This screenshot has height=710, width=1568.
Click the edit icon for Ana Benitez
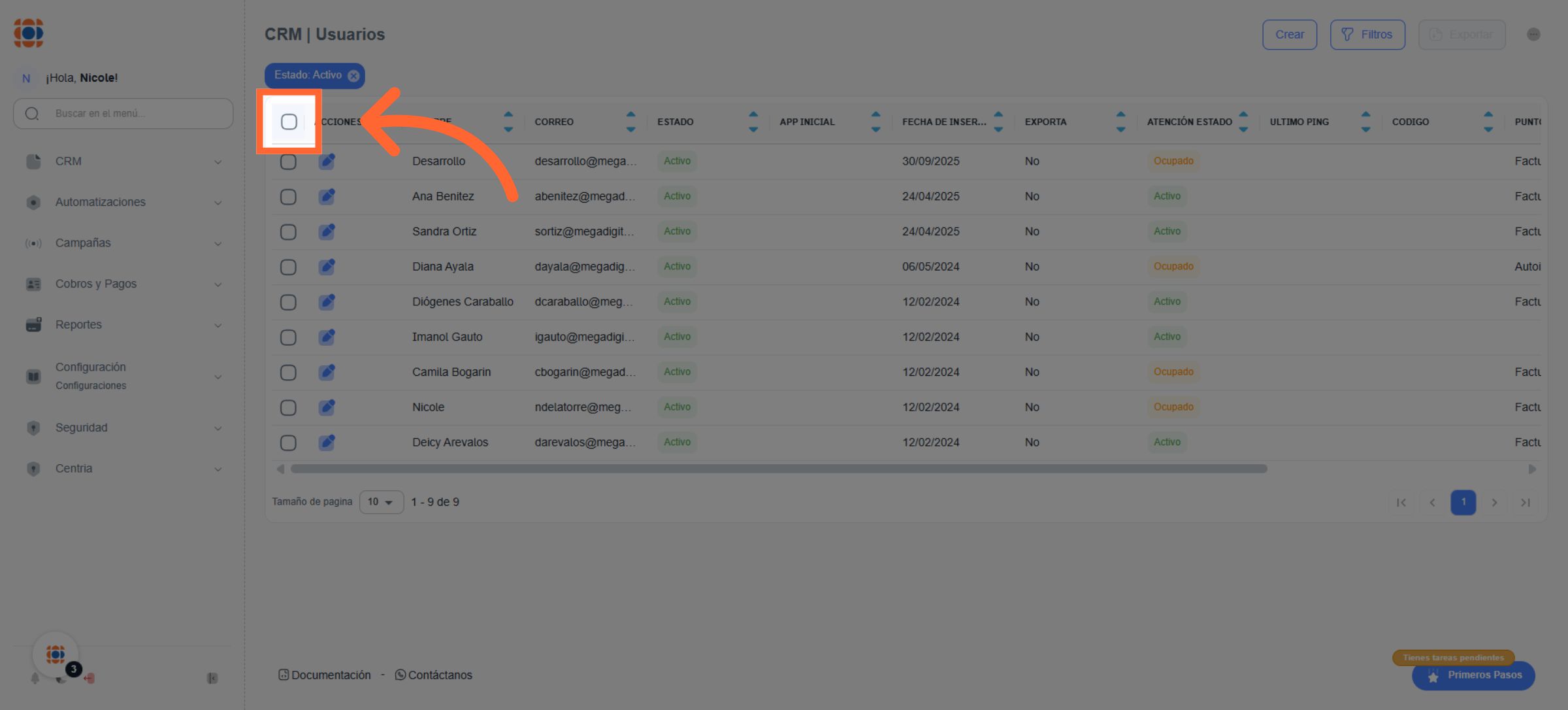[327, 196]
